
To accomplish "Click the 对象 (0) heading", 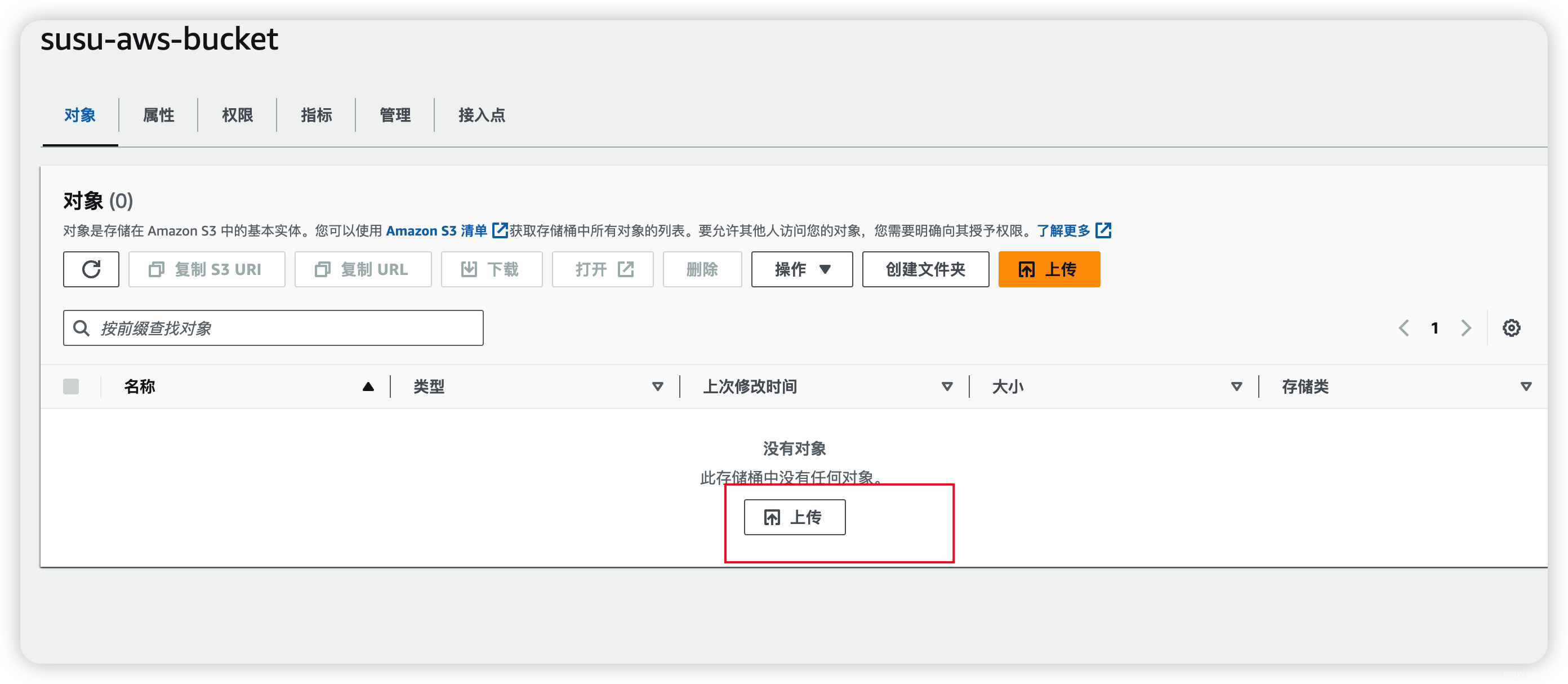I will (x=98, y=201).
